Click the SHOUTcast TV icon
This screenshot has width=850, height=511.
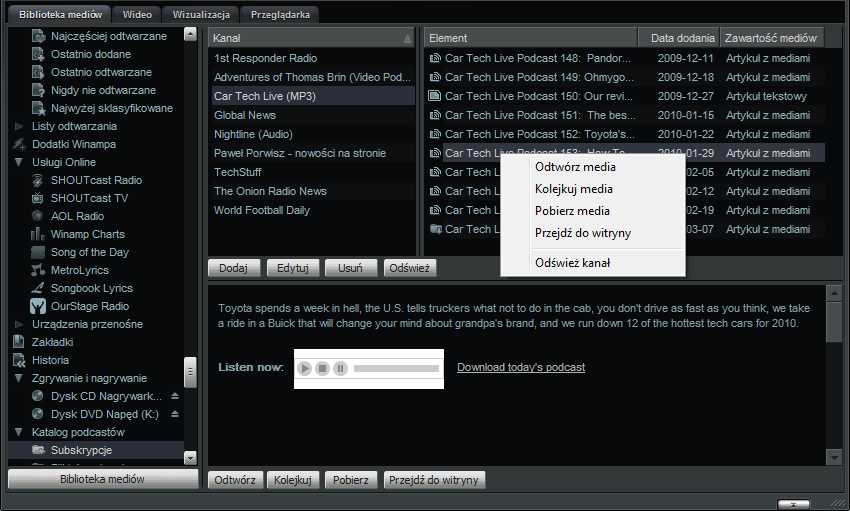point(37,198)
